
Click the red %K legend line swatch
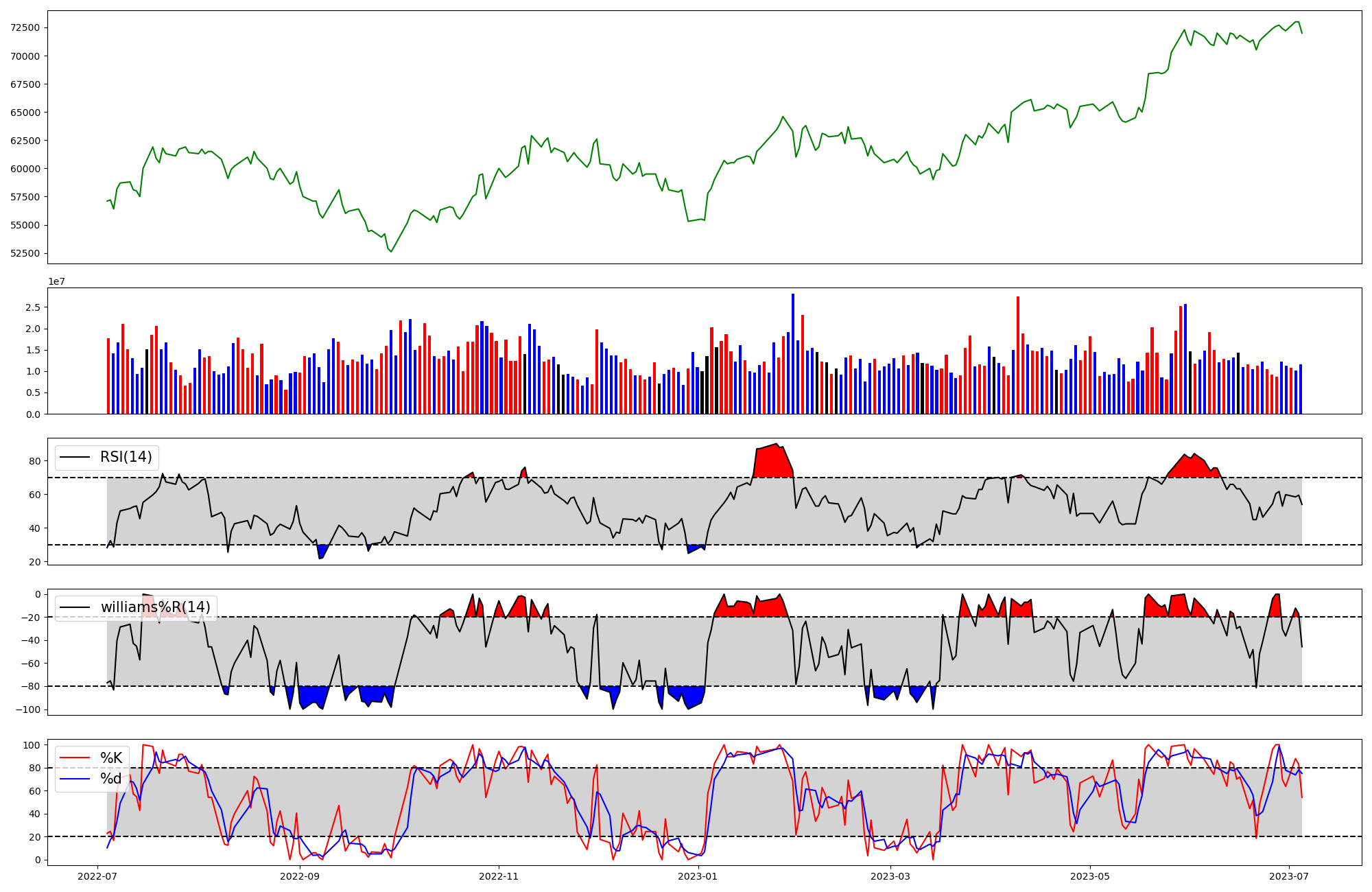pyautogui.click(x=75, y=758)
